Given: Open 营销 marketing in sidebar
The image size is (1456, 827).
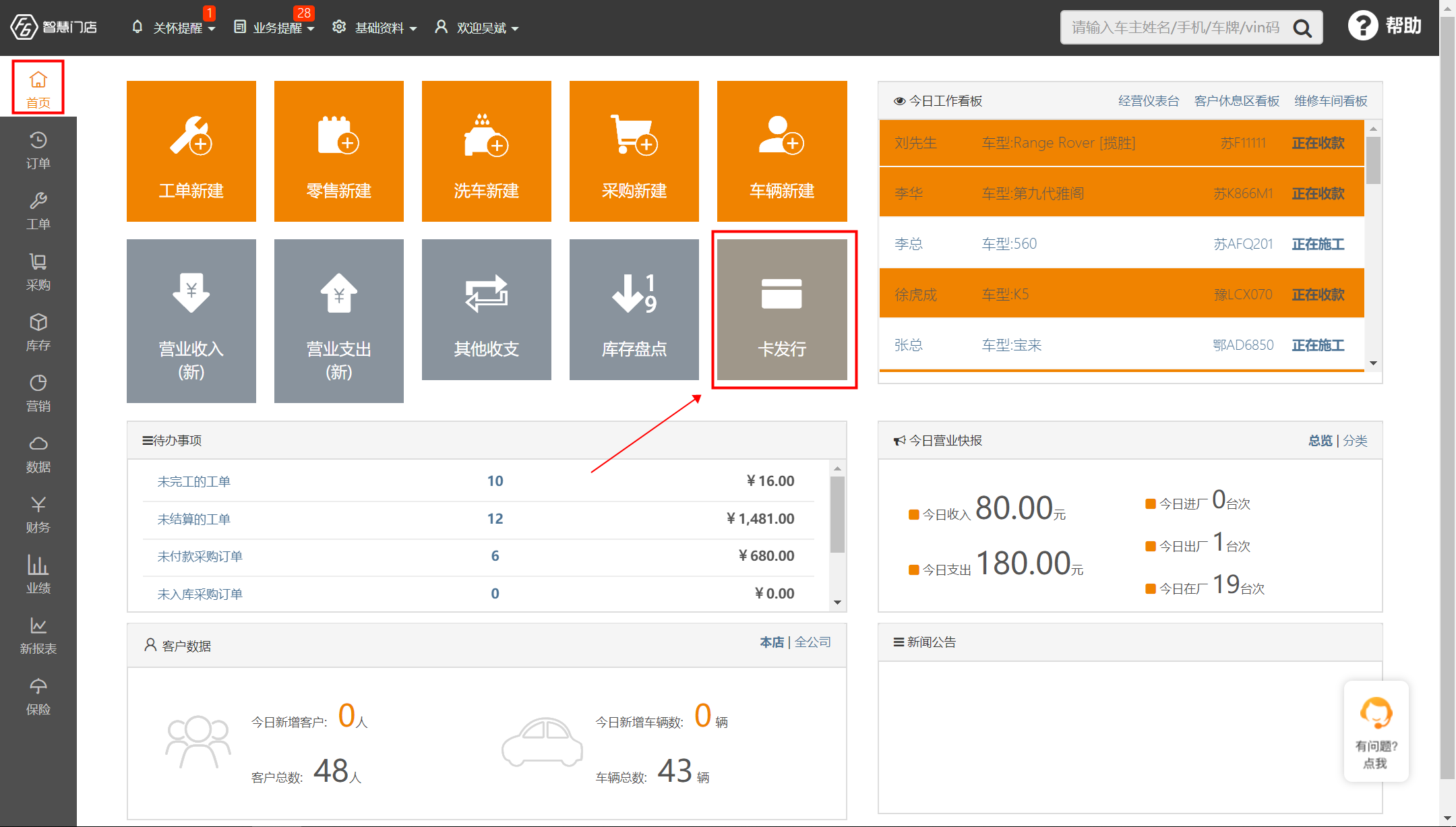Looking at the screenshot, I should pyautogui.click(x=38, y=393).
